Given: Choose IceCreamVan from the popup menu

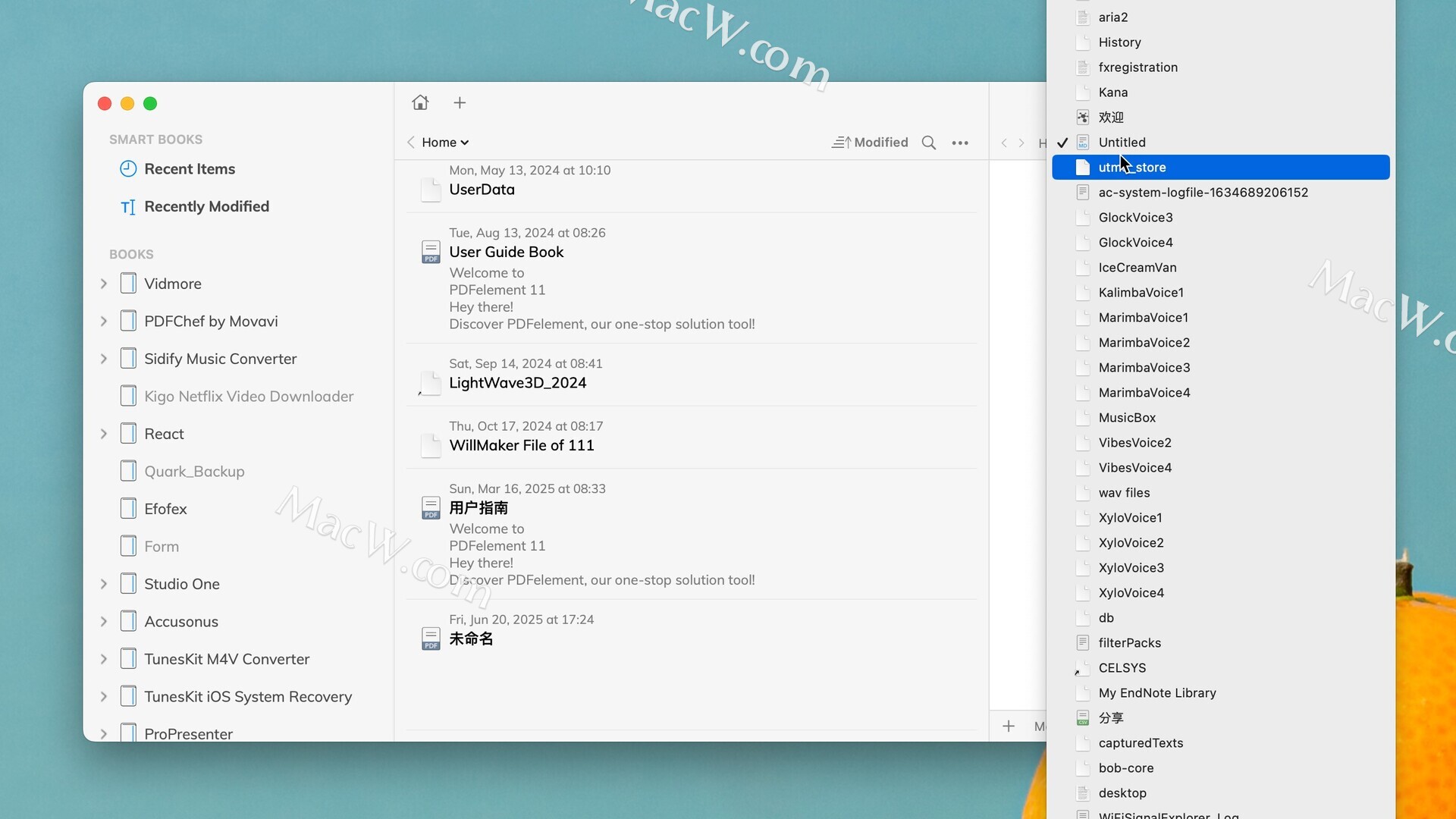Looking at the screenshot, I should click(1221, 267).
